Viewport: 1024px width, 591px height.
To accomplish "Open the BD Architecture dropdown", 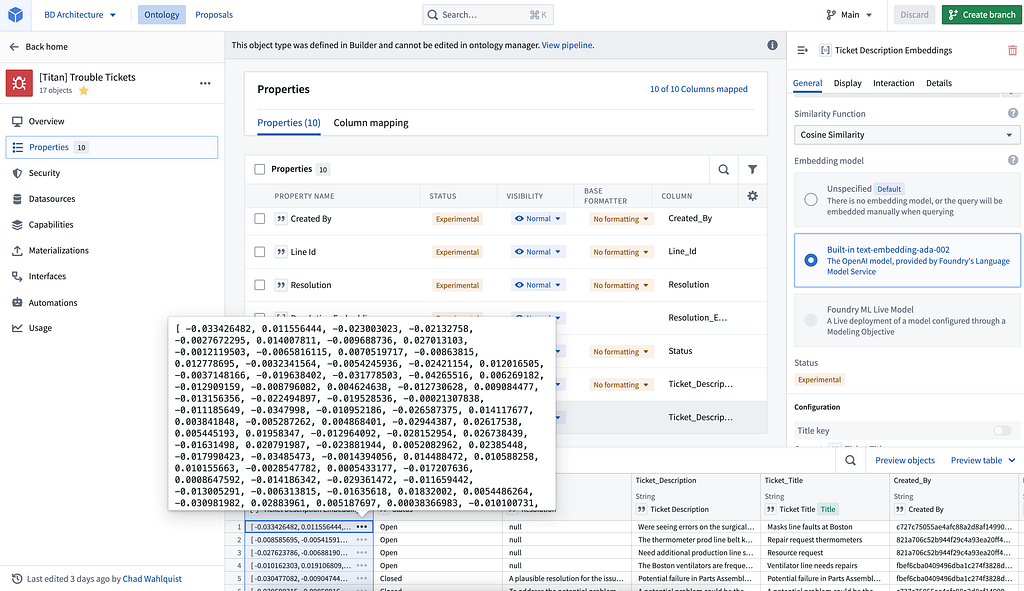I will 80,14.
